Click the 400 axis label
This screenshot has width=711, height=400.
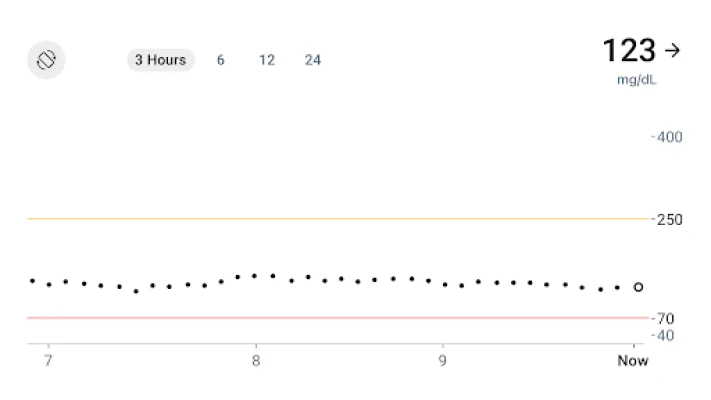[669, 136]
